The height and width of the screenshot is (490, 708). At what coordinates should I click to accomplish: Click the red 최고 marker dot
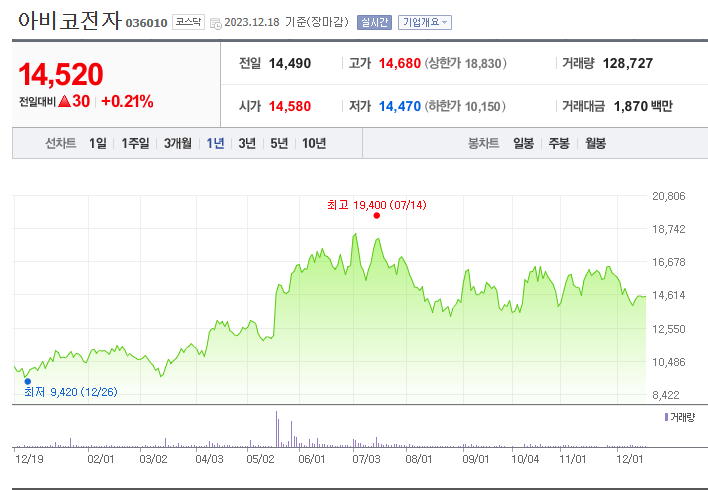[x=377, y=216]
